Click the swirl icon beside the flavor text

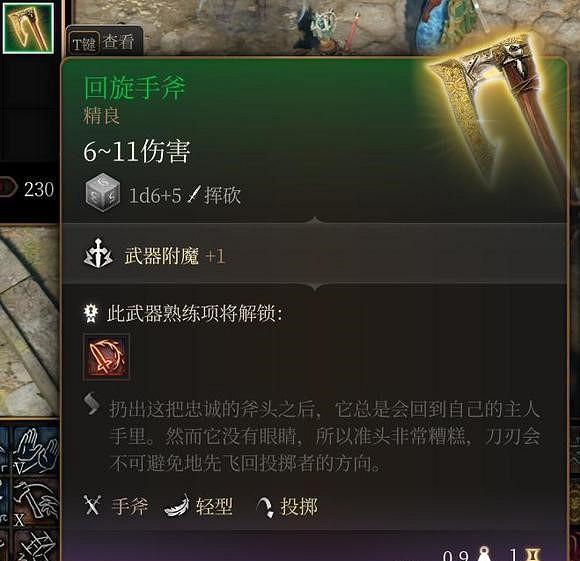point(92,403)
